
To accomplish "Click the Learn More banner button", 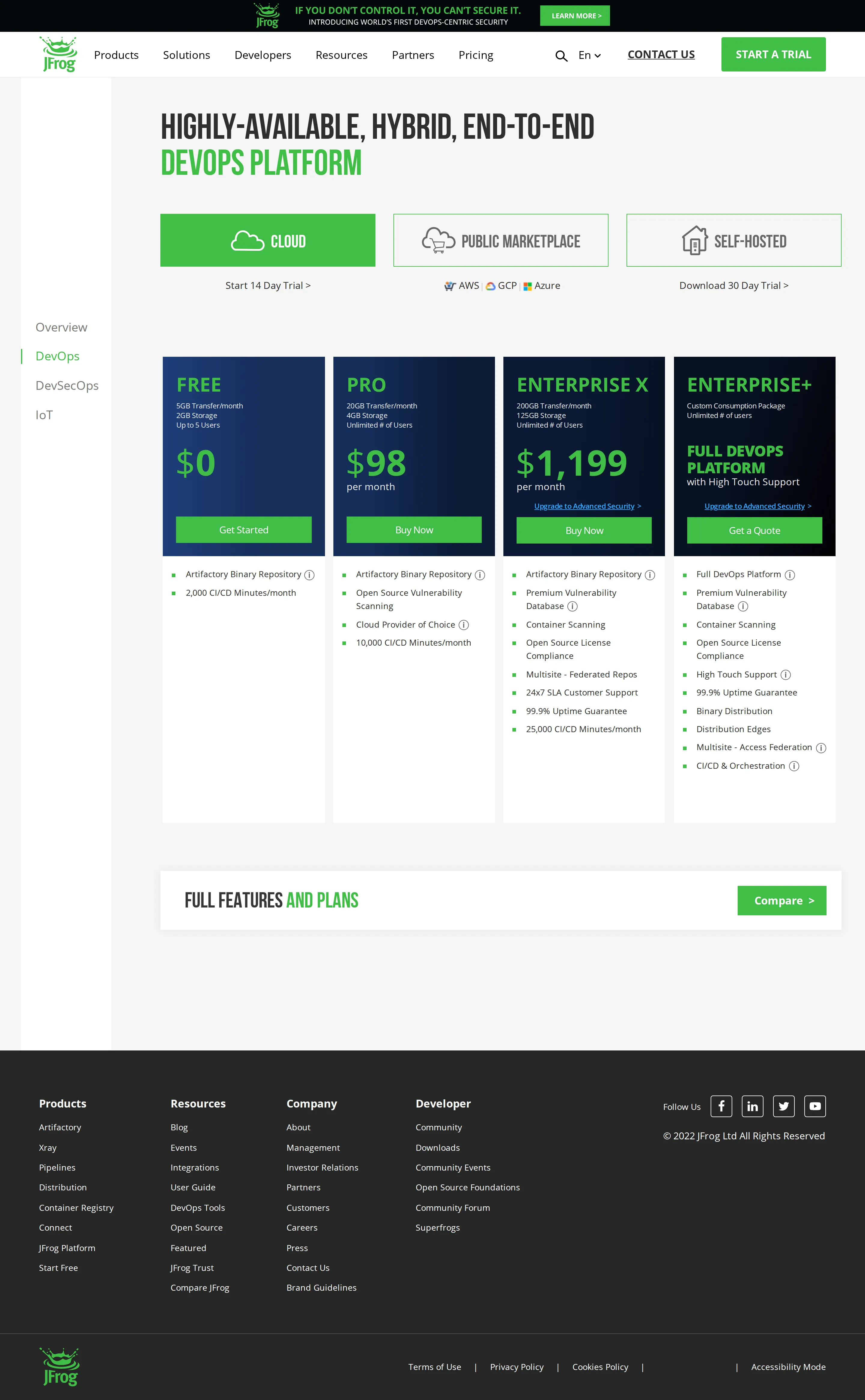I will point(575,15).
